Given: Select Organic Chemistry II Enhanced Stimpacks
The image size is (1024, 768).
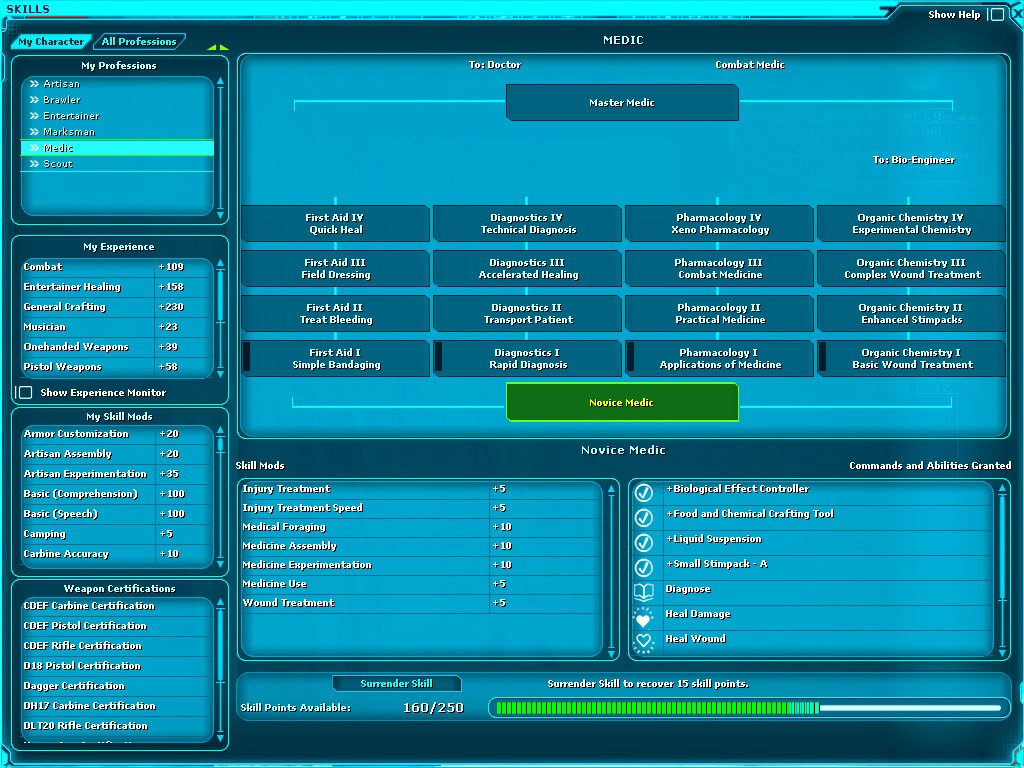Looking at the screenshot, I should click(x=912, y=313).
